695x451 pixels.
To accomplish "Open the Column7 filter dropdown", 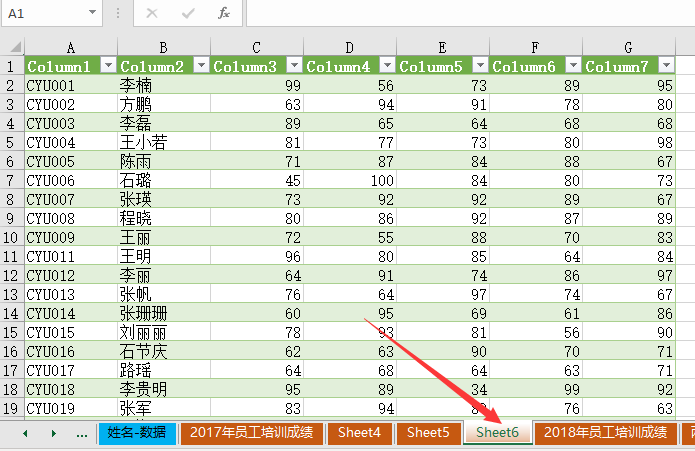I will tap(667, 66).
